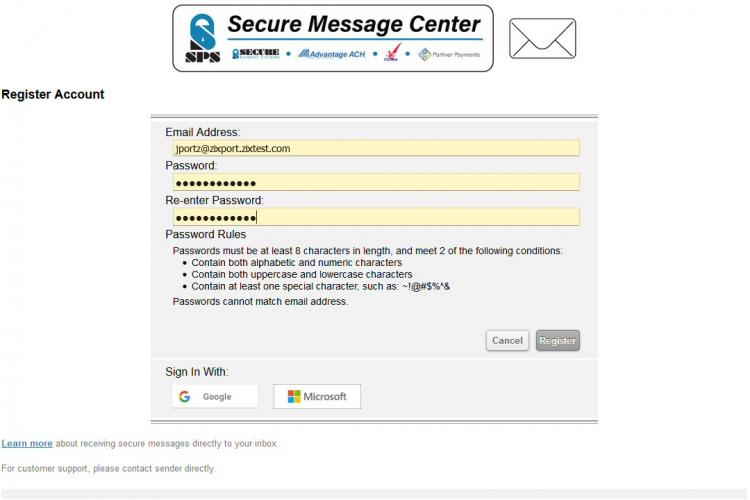Click the SPS swan logo

pyautogui.click(x=202, y=38)
